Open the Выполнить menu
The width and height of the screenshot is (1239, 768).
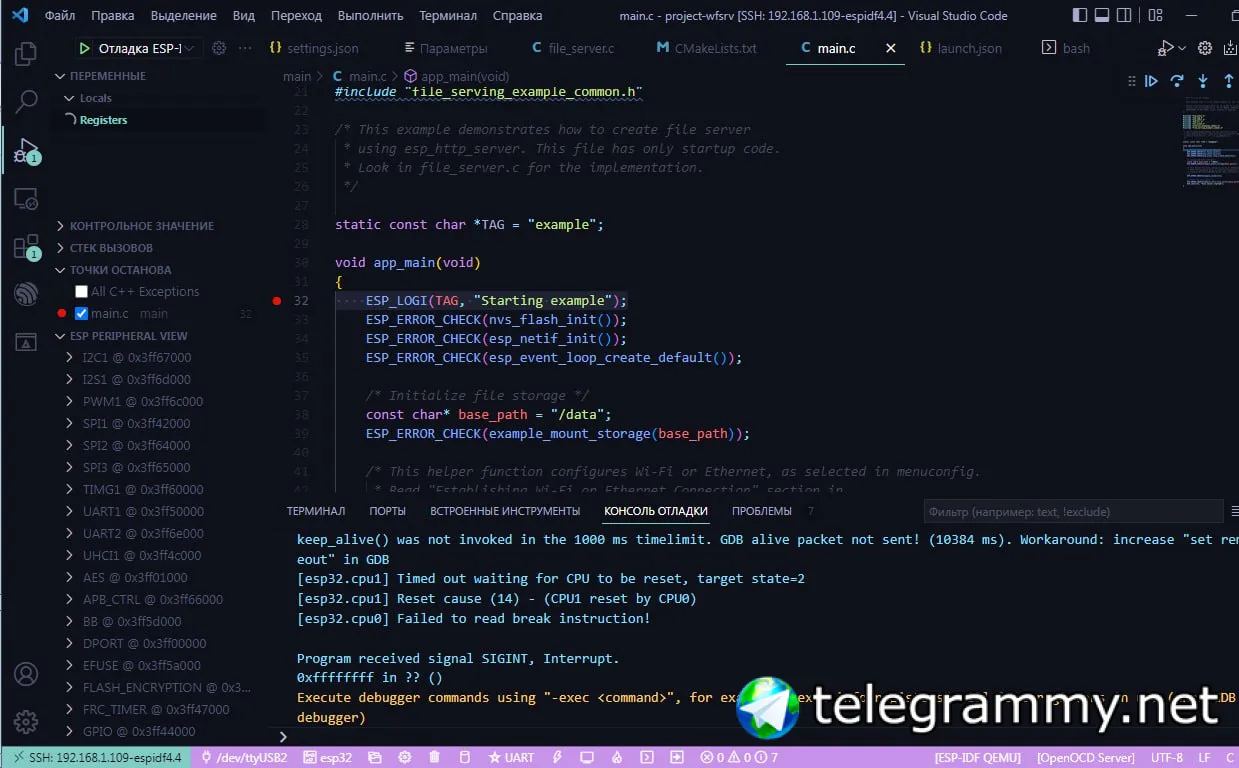point(370,15)
